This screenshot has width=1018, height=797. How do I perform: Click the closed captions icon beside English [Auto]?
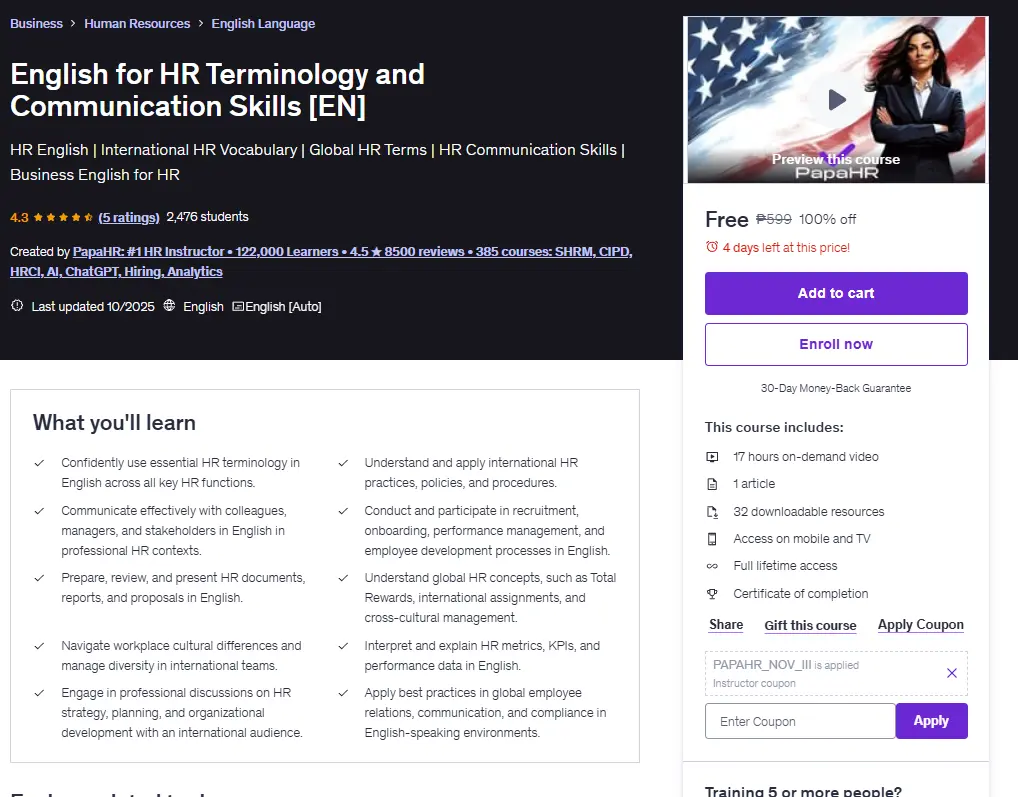click(x=238, y=306)
